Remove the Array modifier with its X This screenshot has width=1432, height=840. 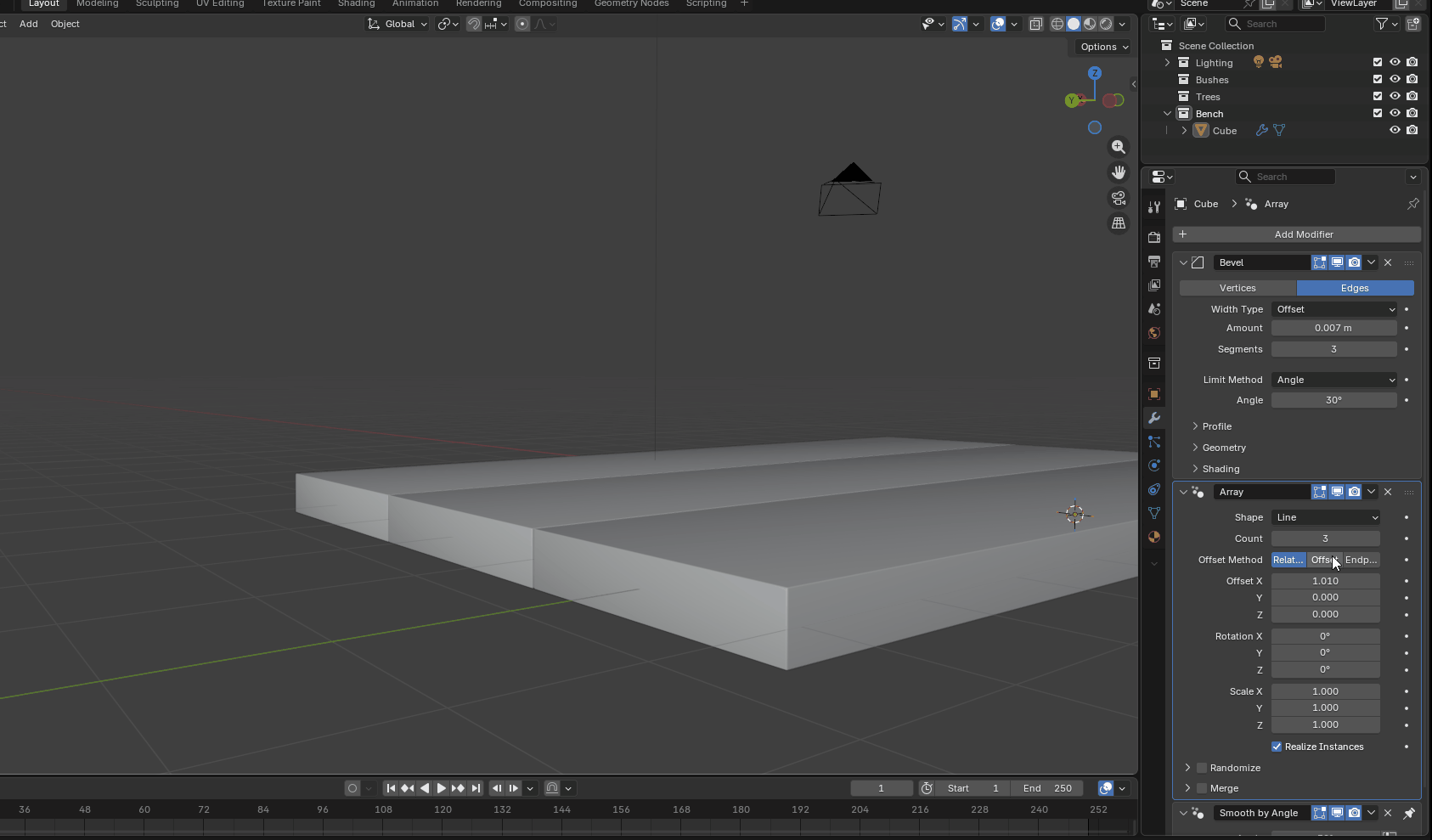(x=1388, y=492)
